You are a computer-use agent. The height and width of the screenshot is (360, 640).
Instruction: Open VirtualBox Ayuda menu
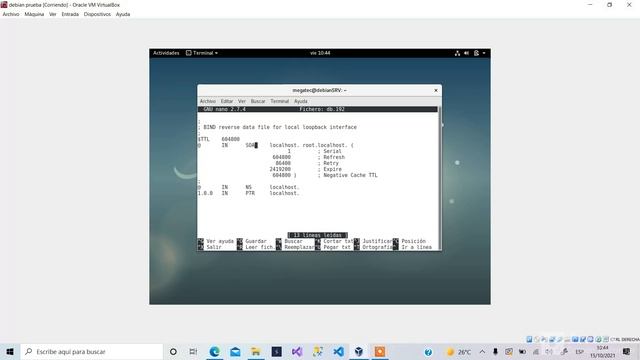[123, 14]
